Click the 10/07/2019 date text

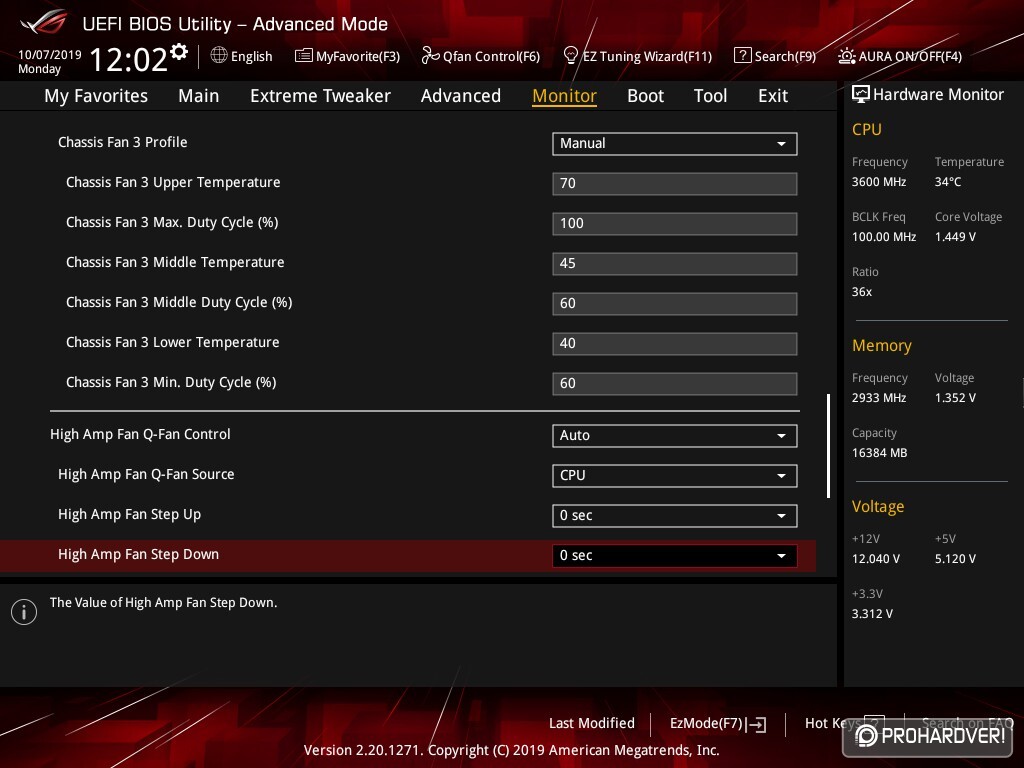[50, 55]
